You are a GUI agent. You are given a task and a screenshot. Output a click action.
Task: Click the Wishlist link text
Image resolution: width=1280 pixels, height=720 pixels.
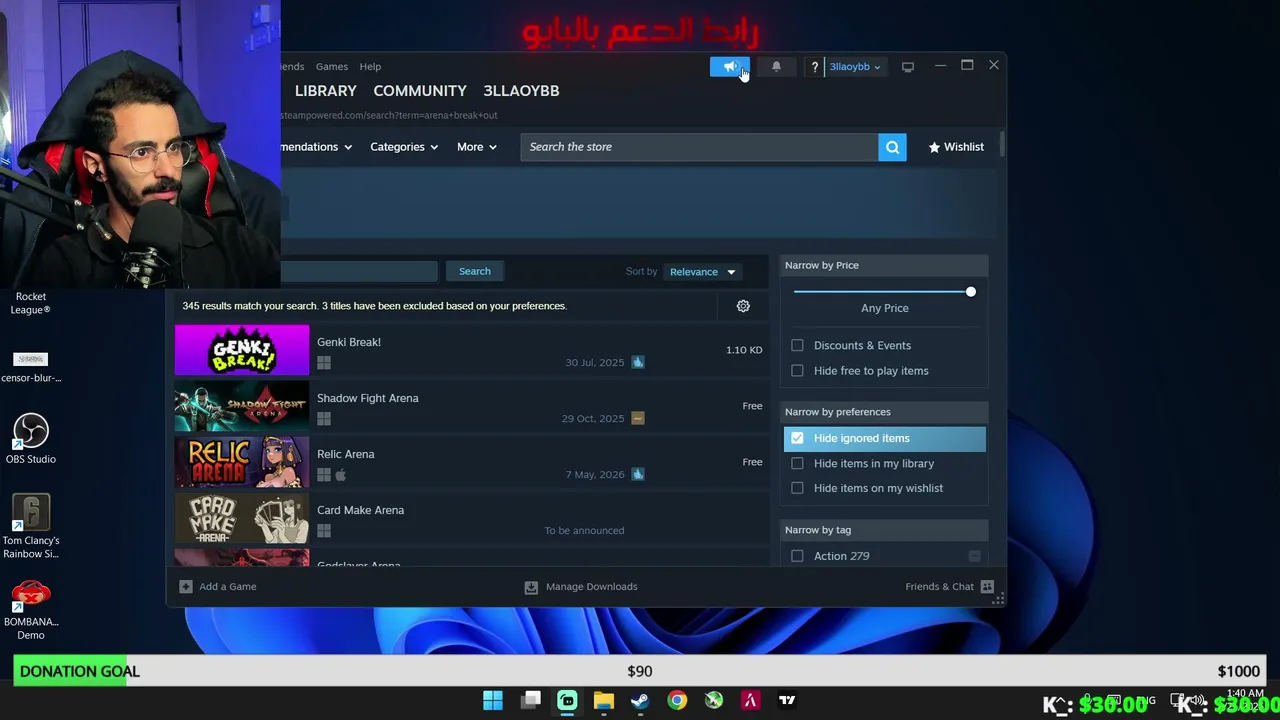[964, 147]
